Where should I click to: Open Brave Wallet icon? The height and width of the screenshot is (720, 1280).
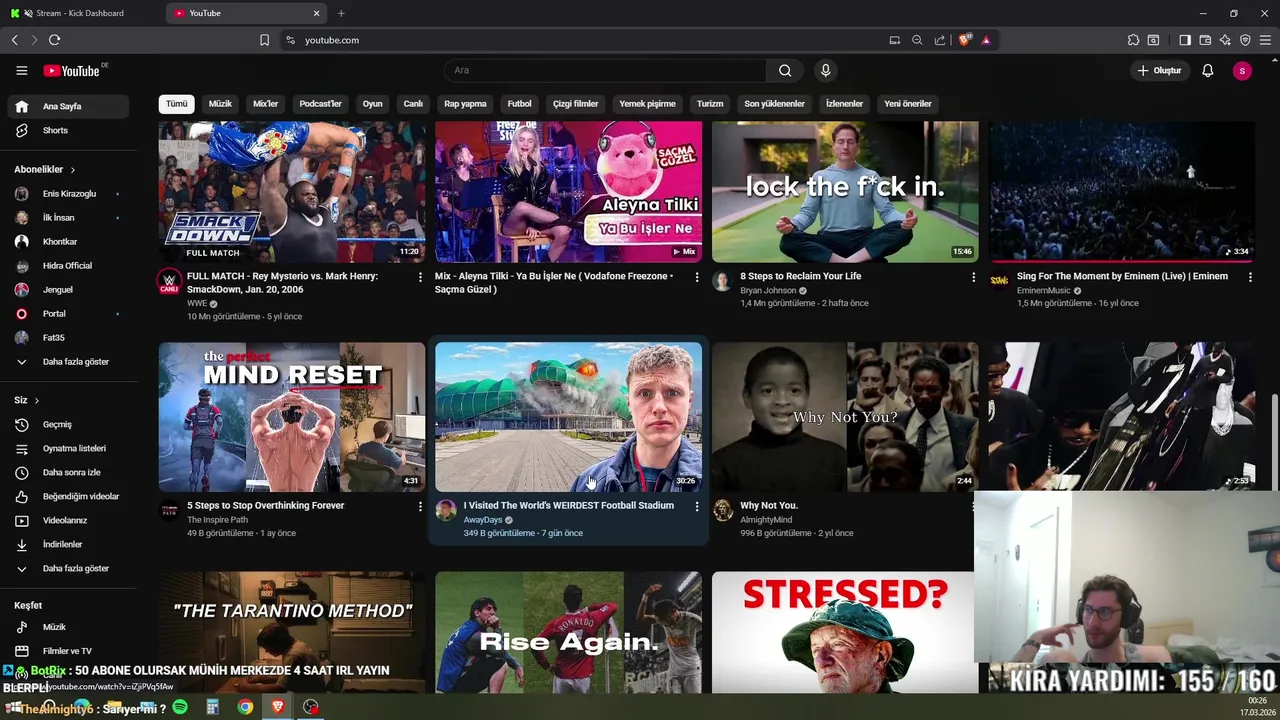click(1205, 40)
